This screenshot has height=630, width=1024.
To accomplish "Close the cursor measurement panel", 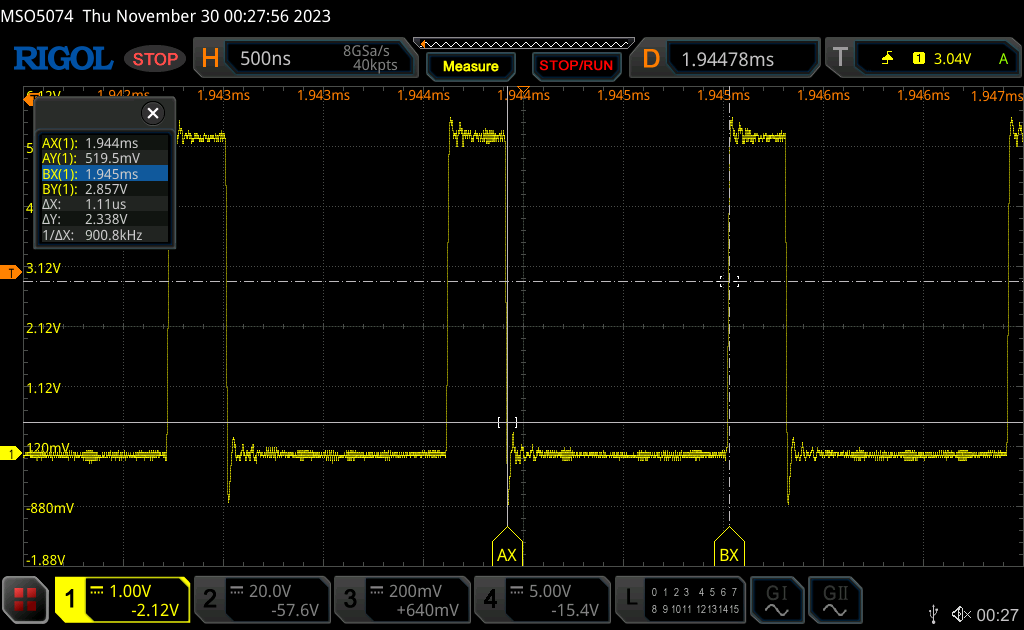I will 153,113.
